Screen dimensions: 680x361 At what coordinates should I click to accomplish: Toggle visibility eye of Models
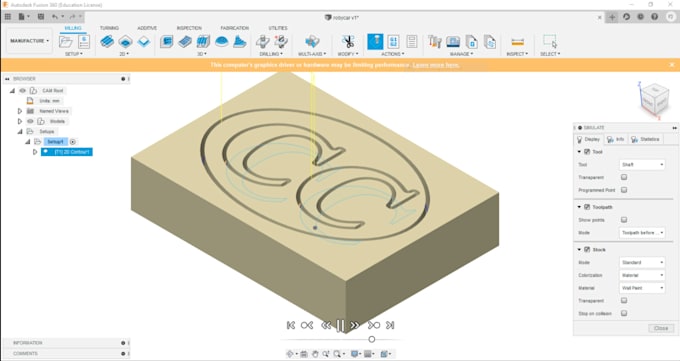click(30, 121)
